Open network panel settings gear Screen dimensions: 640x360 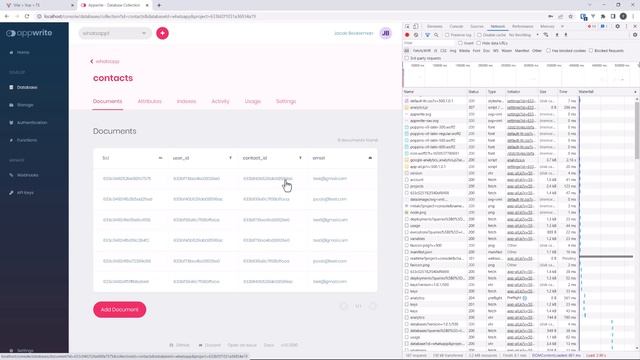(635, 35)
